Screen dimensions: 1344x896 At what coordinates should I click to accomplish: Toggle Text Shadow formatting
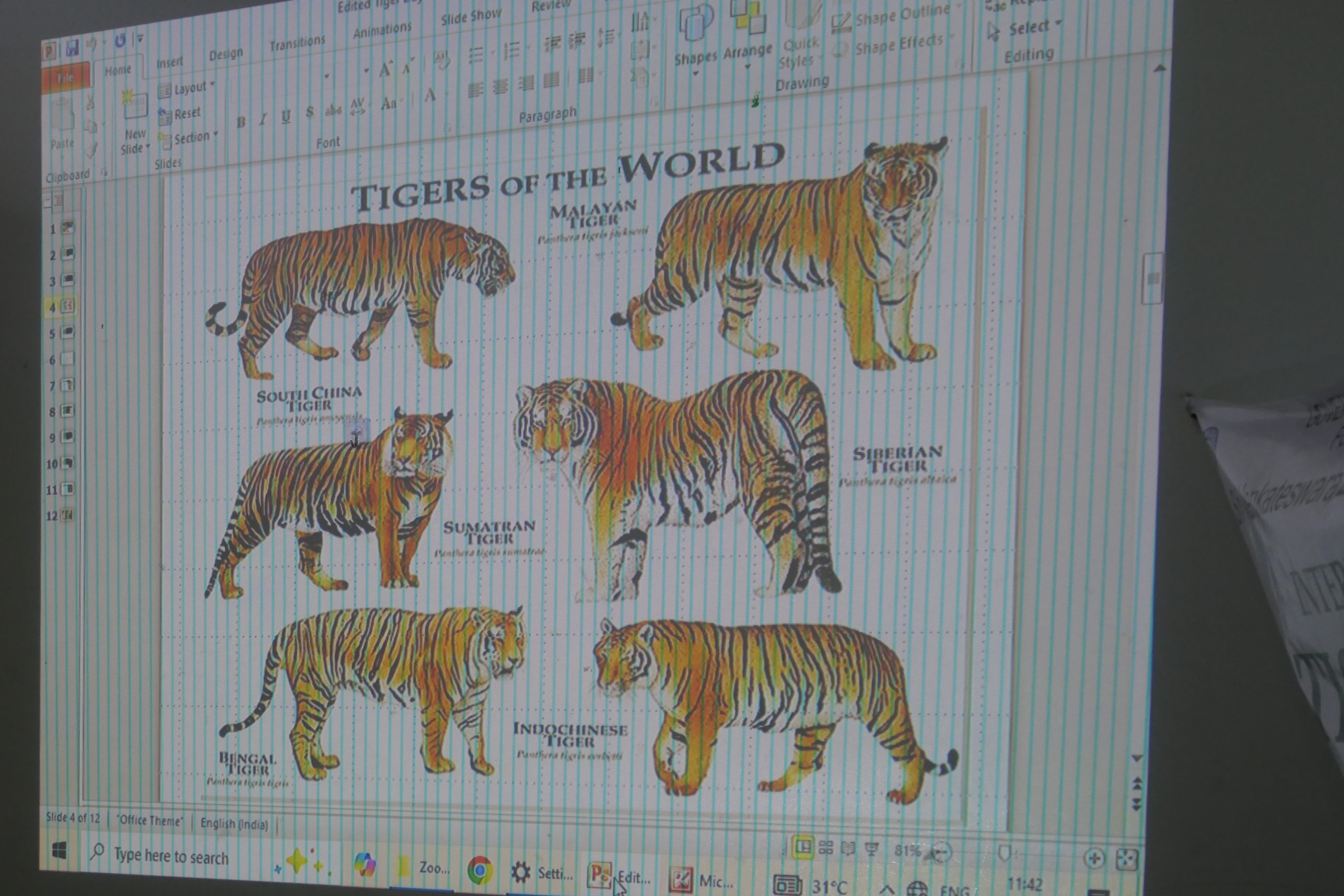[309, 112]
